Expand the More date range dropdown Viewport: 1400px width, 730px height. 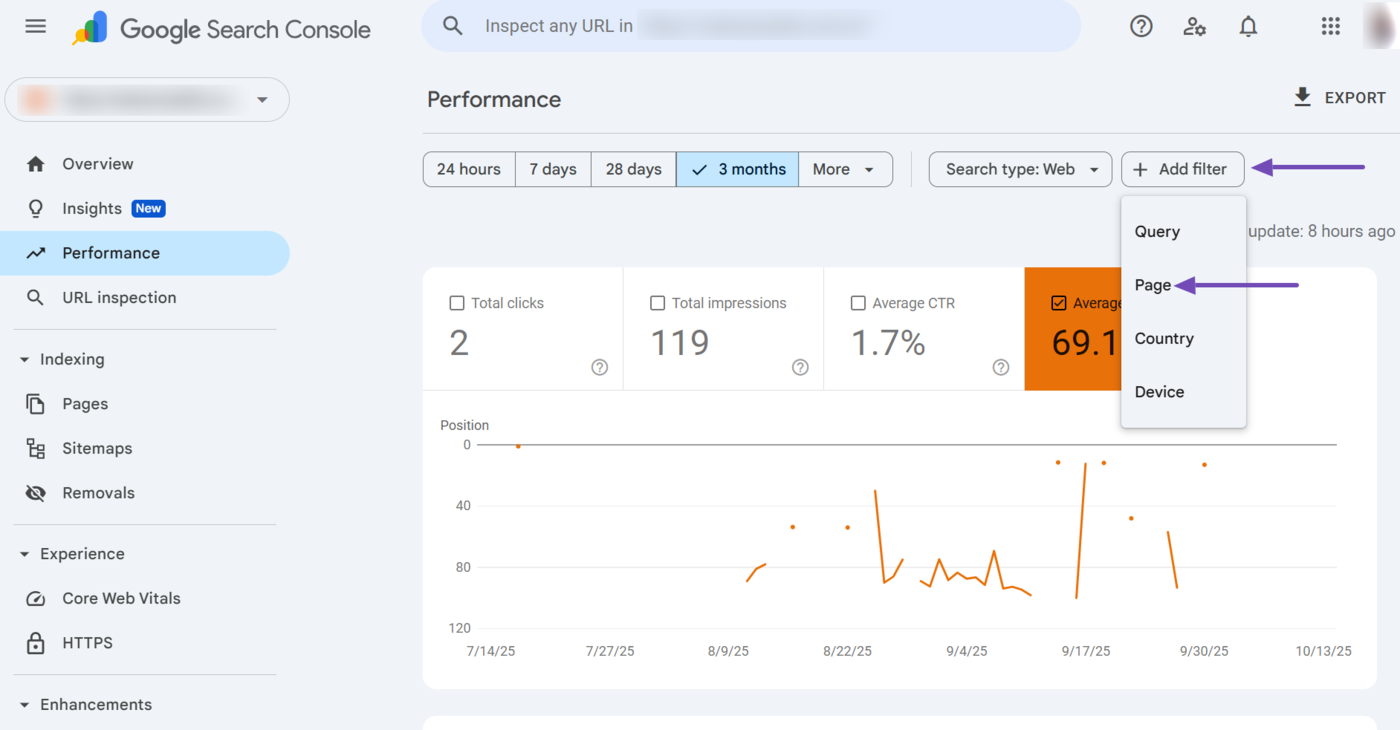click(843, 169)
